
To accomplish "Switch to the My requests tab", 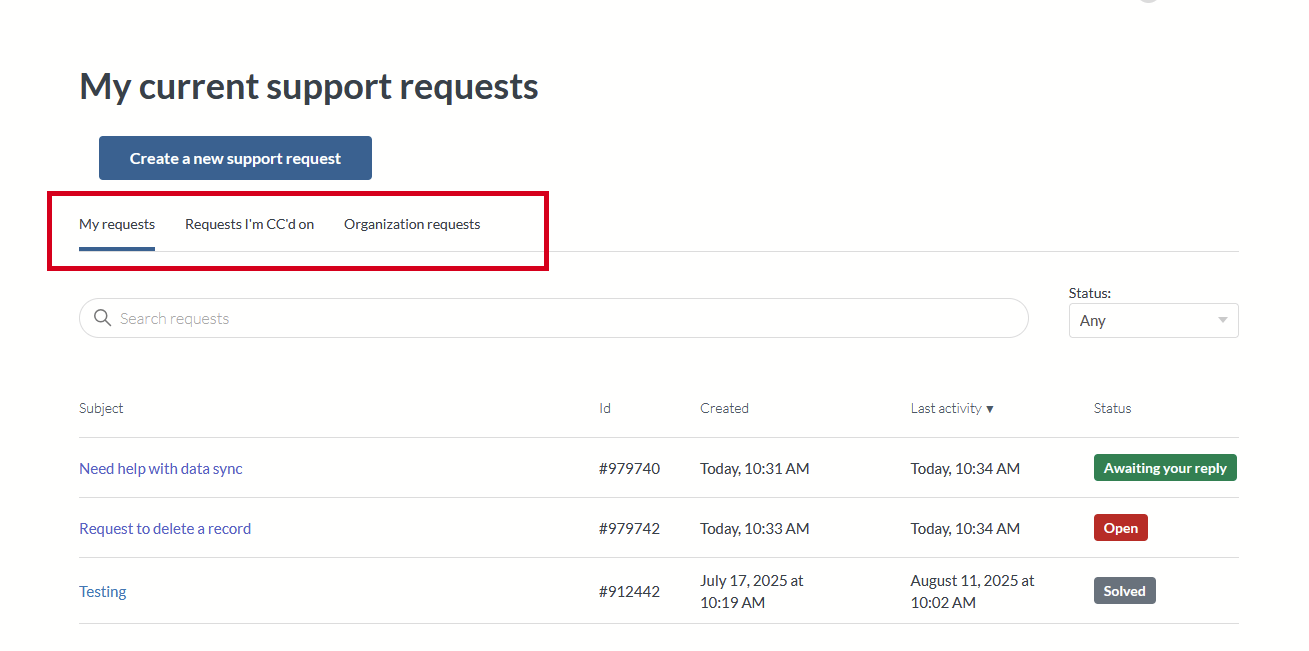I will 117,224.
